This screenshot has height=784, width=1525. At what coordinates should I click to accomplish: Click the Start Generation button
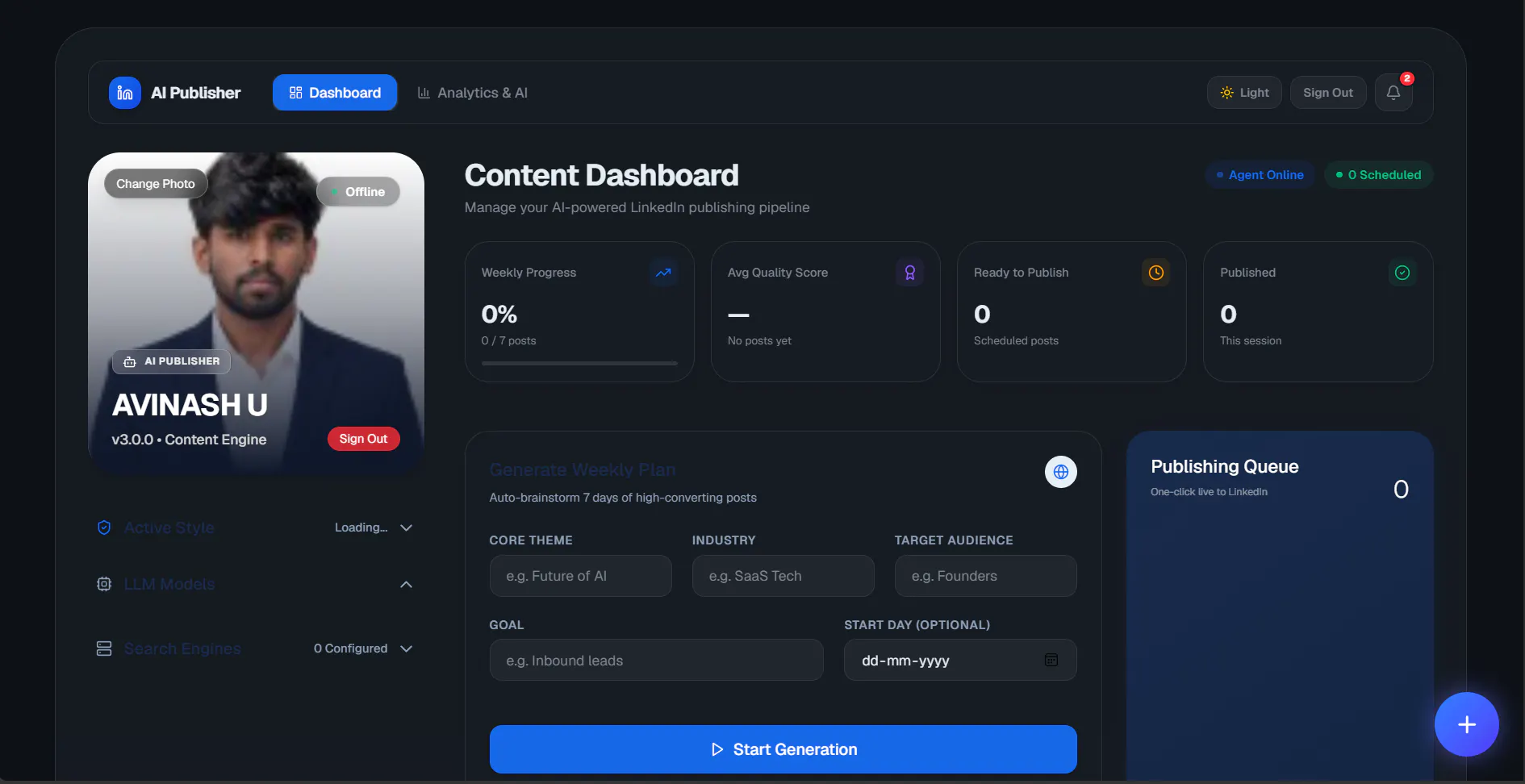[x=783, y=749]
